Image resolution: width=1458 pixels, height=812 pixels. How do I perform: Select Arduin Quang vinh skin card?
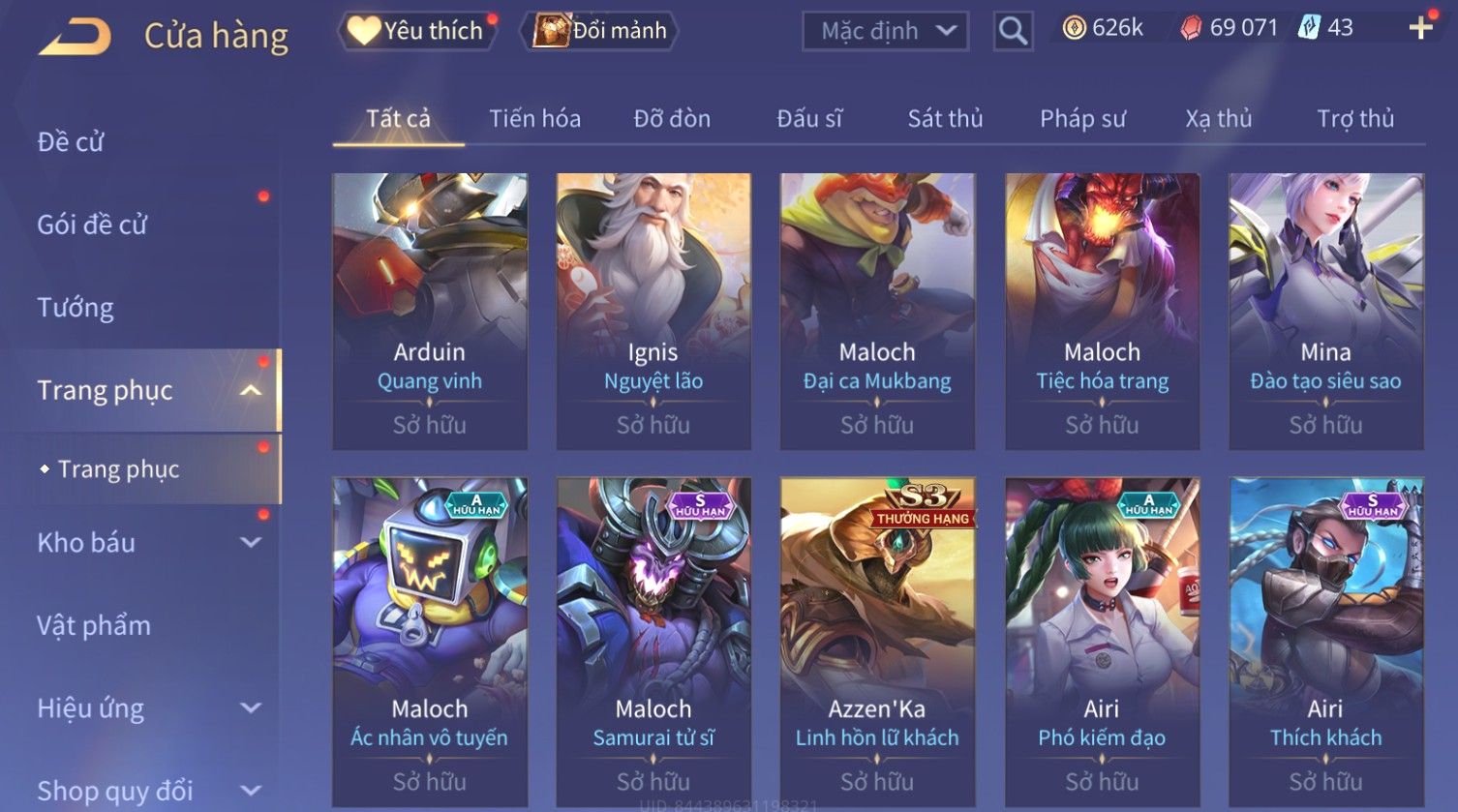(x=430, y=312)
